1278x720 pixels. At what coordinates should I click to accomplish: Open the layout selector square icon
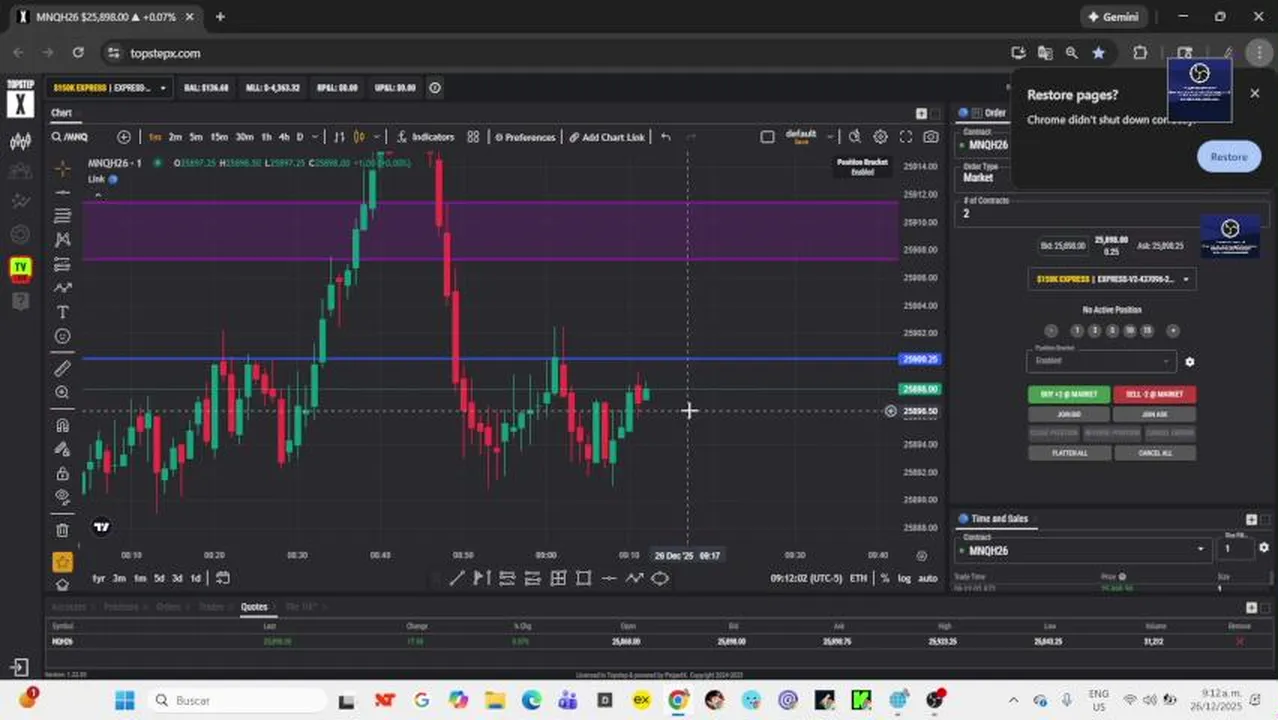click(767, 137)
